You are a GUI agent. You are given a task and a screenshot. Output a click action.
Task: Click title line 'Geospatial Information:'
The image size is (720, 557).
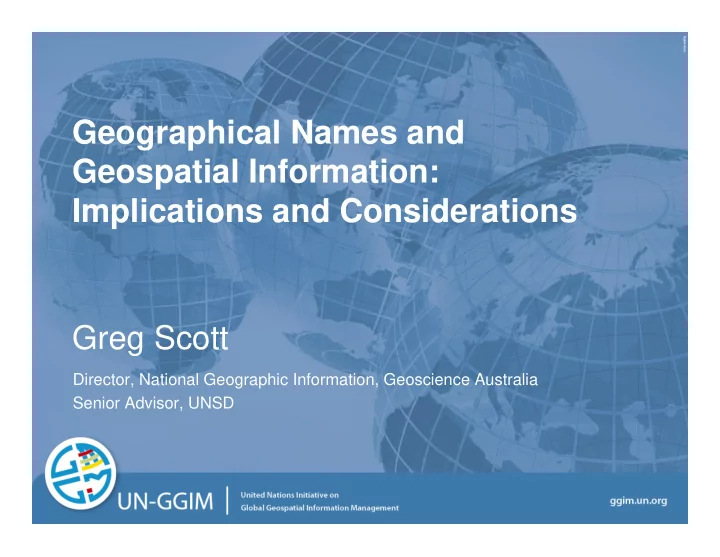256,172
